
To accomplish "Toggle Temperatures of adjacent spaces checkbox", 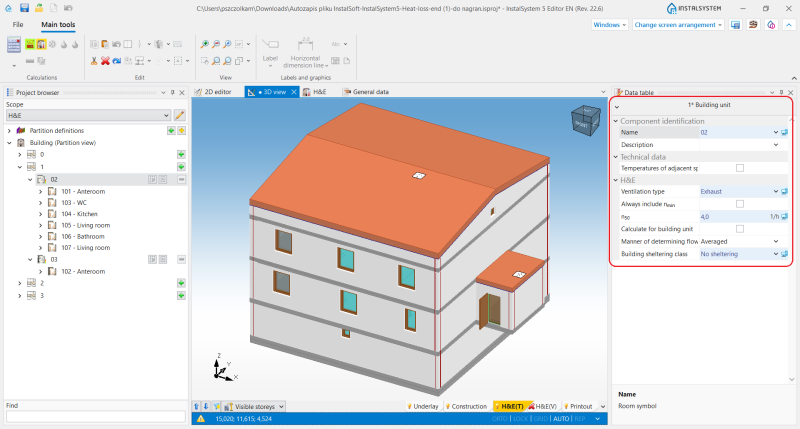I will click(x=740, y=168).
